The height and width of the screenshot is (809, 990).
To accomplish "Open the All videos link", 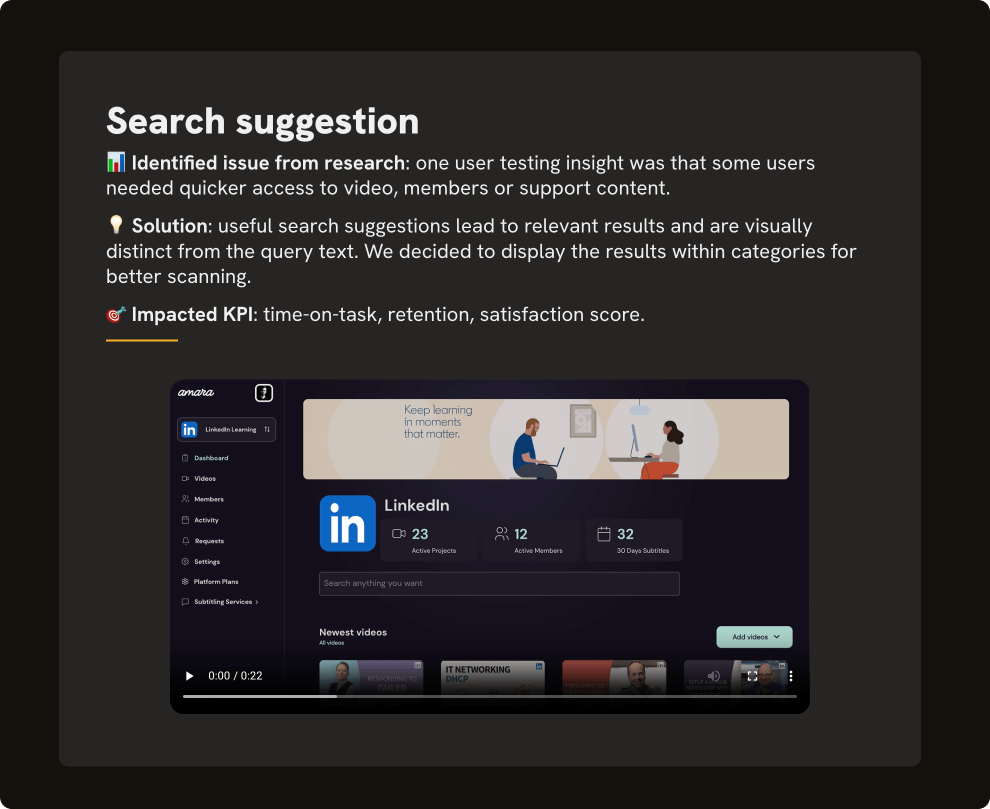I will [331, 643].
